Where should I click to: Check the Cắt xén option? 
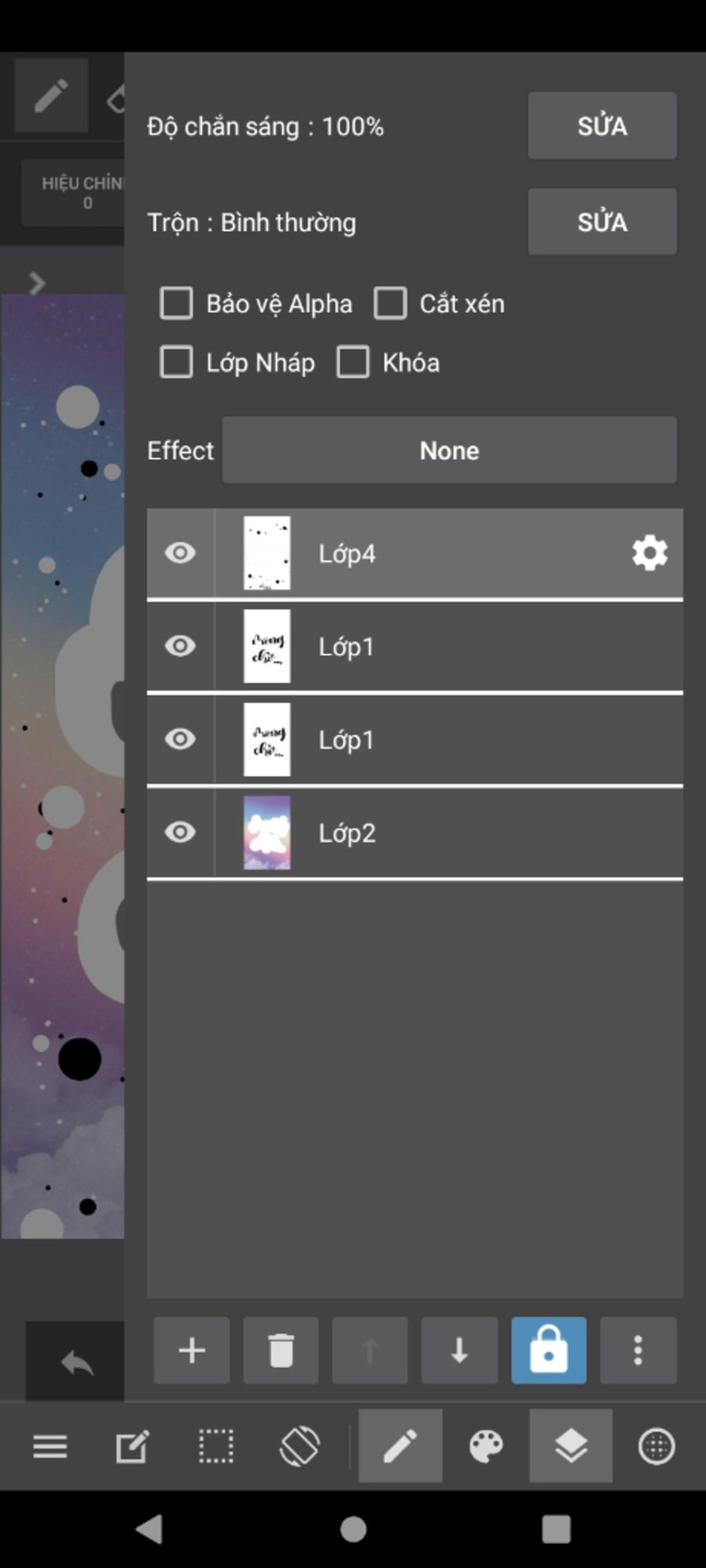[390, 303]
